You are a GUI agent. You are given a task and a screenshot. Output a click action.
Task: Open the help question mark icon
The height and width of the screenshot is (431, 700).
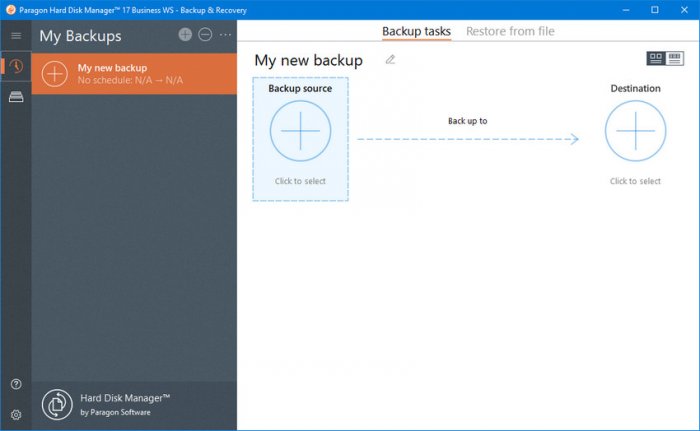(15, 384)
